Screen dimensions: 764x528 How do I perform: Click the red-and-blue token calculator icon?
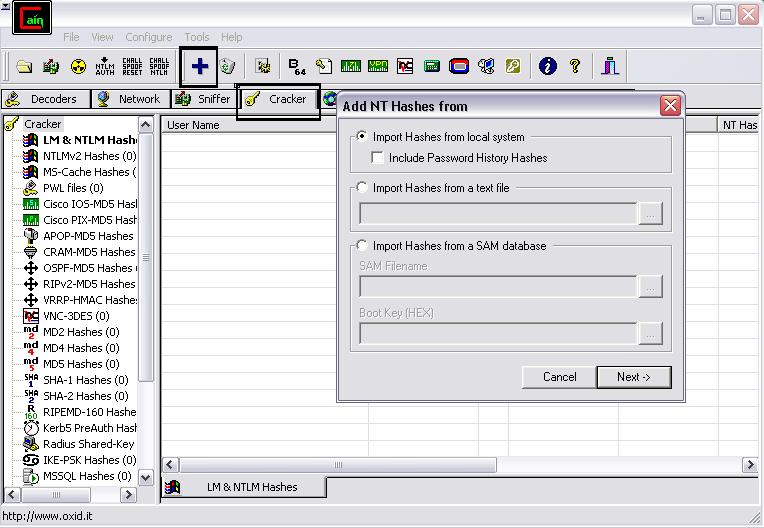tap(458, 66)
